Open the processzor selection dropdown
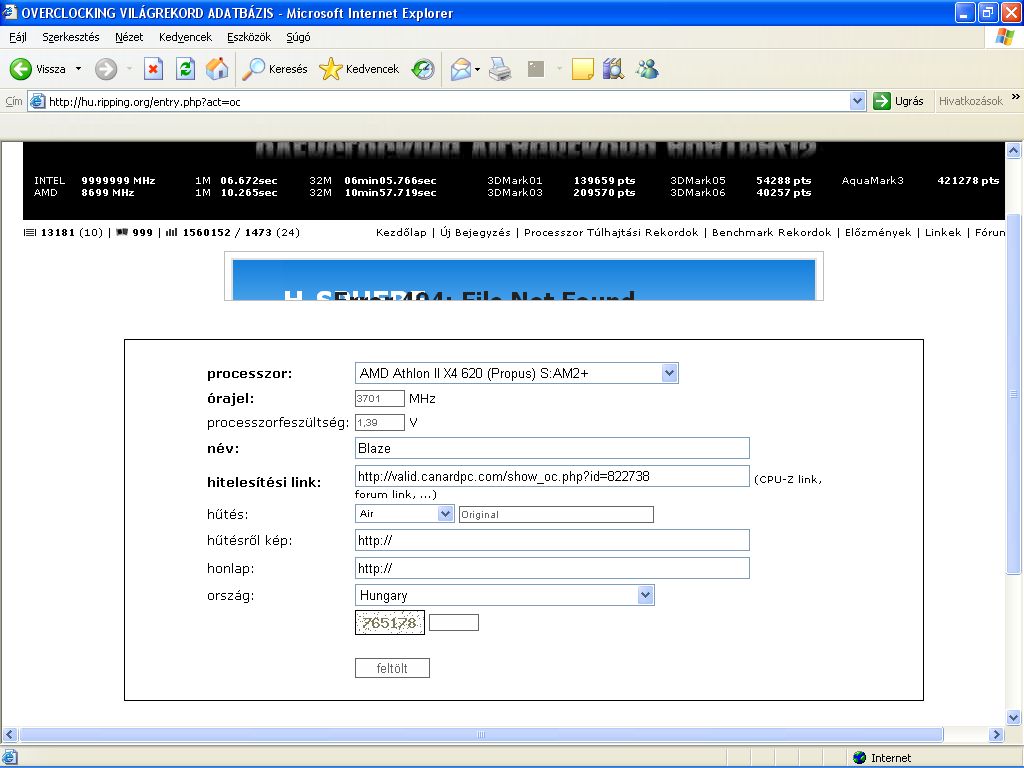1024x768 pixels. pyautogui.click(x=669, y=373)
